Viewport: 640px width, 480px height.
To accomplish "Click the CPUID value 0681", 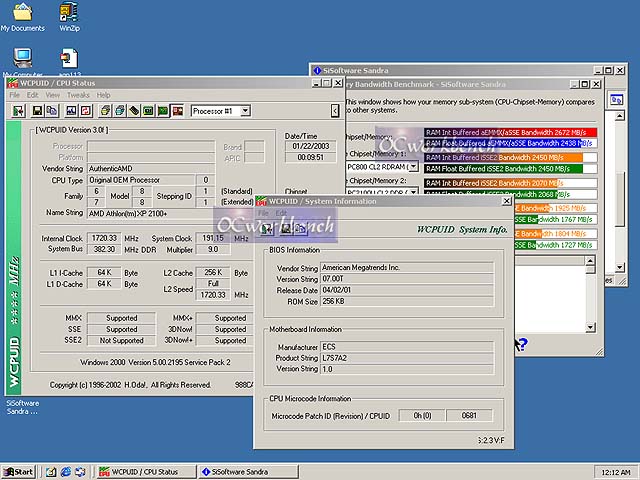I will 469,416.
